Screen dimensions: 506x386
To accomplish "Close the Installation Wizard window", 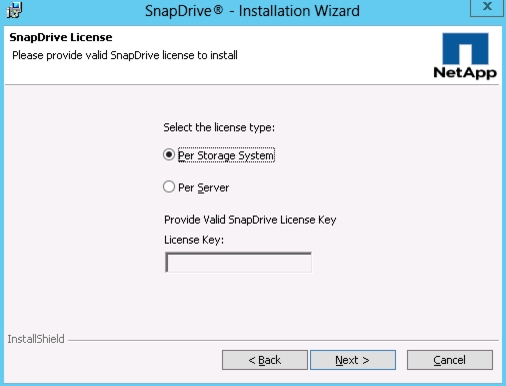I will pos(487,7).
